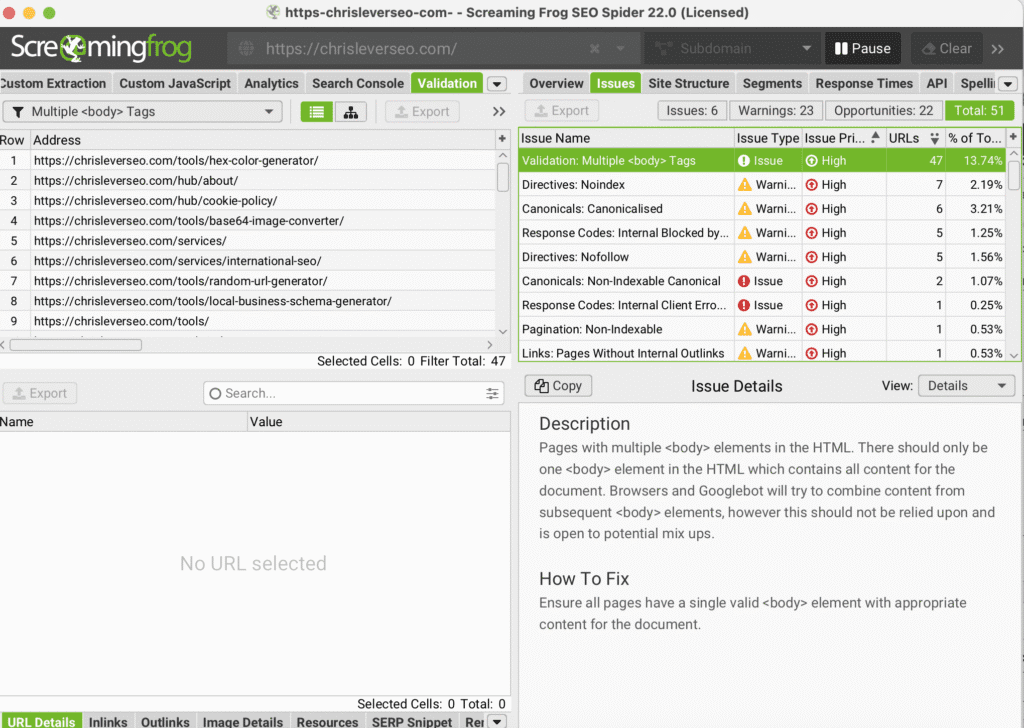Switch to list view icon
Screen dimensions: 1024x728
pyautogui.click(x=317, y=112)
